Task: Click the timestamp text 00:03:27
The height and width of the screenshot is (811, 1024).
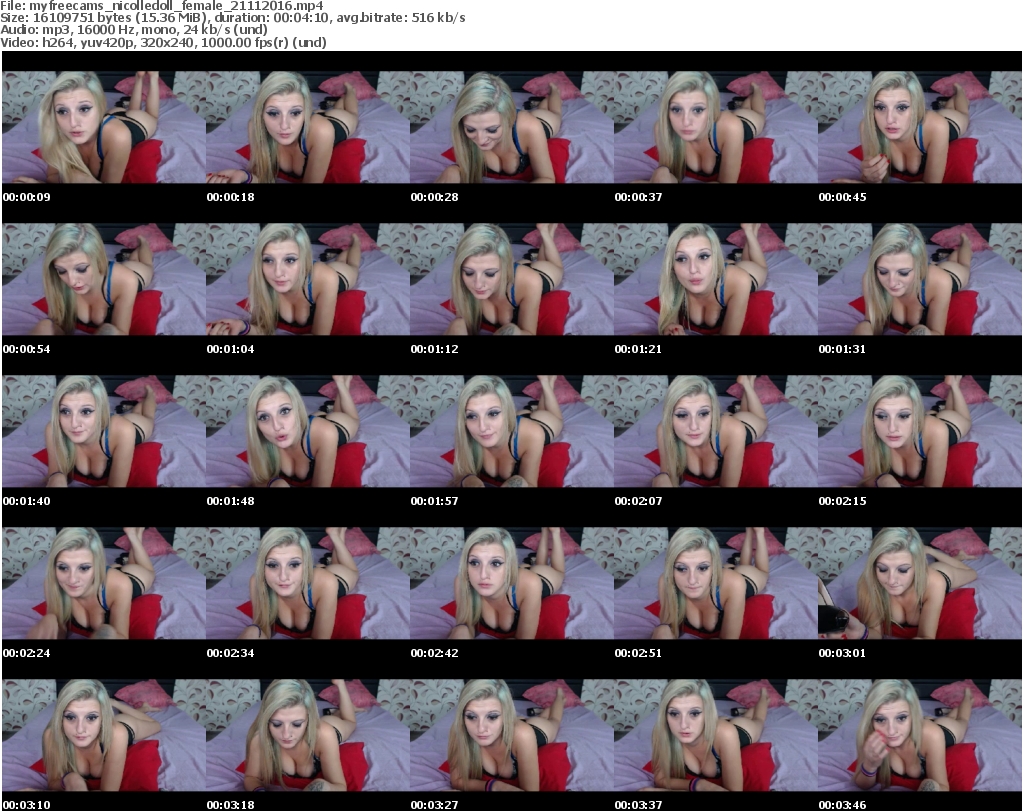Action: pos(434,805)
